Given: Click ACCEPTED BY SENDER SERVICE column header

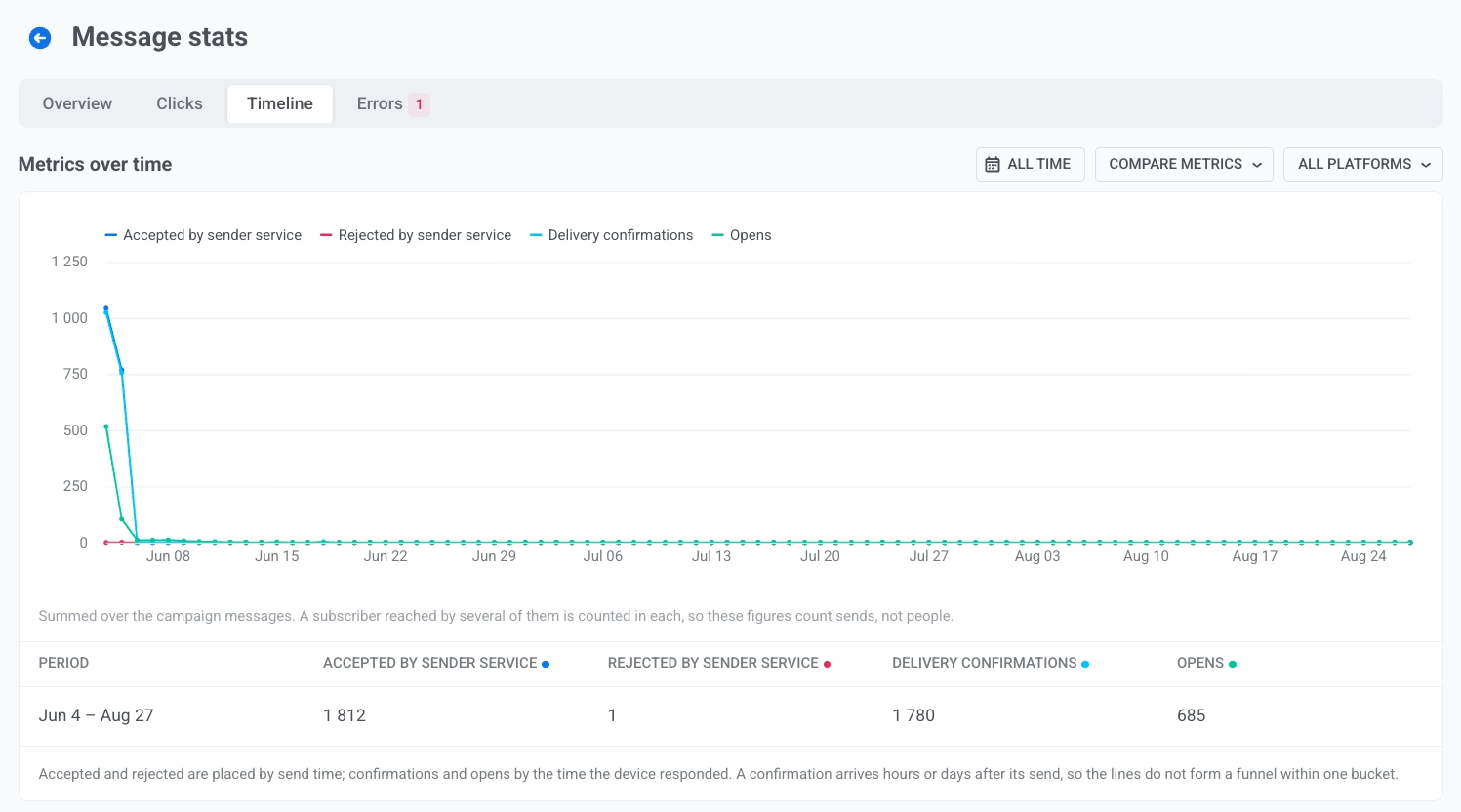Looking at the screenshot, I should pos(436,663).
